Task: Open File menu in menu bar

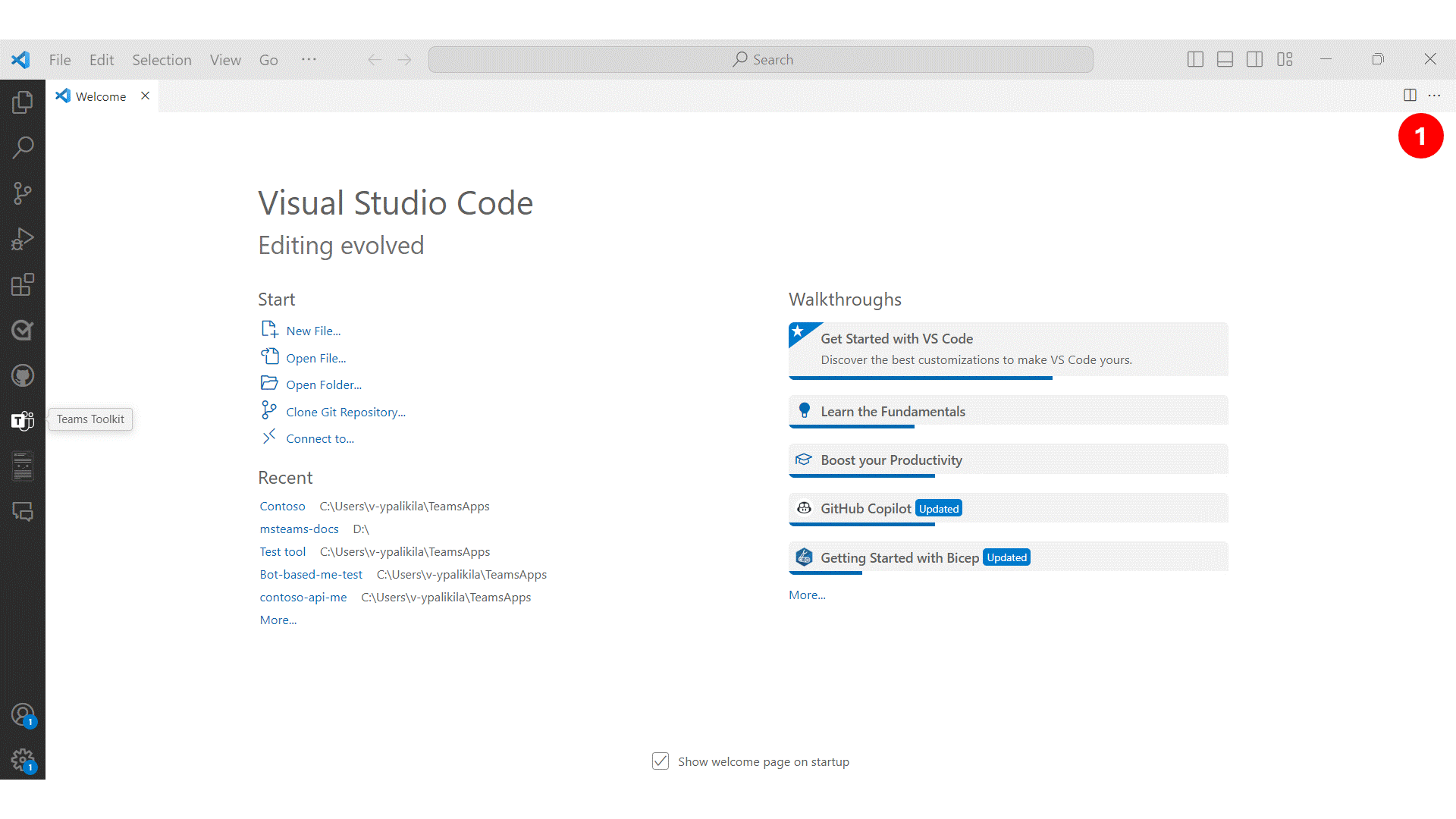Action: [58, 59]
